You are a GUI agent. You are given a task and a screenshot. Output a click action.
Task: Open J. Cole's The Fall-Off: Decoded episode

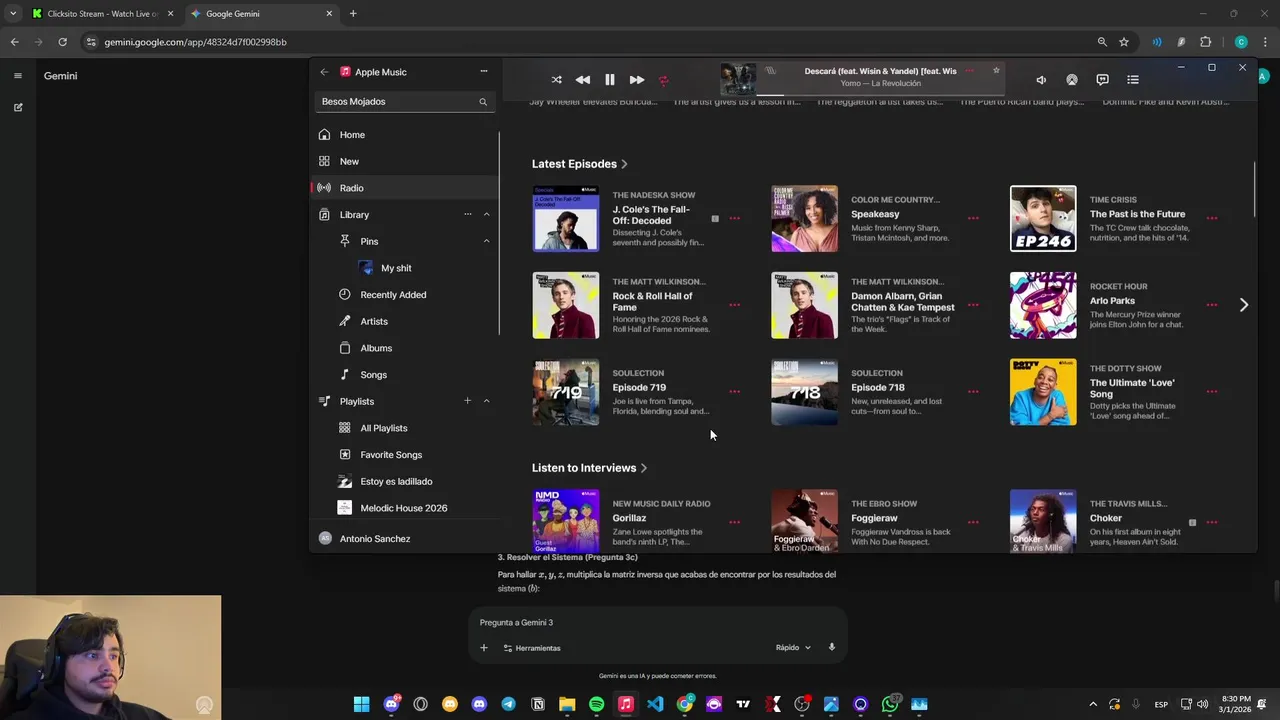[x=651, y=215]
